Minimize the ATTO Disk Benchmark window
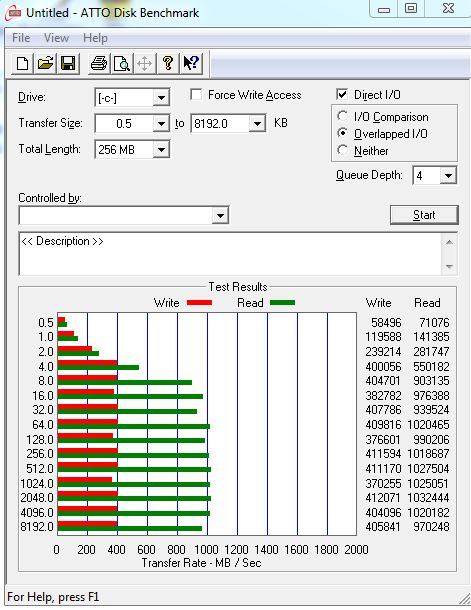Screen dimensions: 471x610 point(384,9)
